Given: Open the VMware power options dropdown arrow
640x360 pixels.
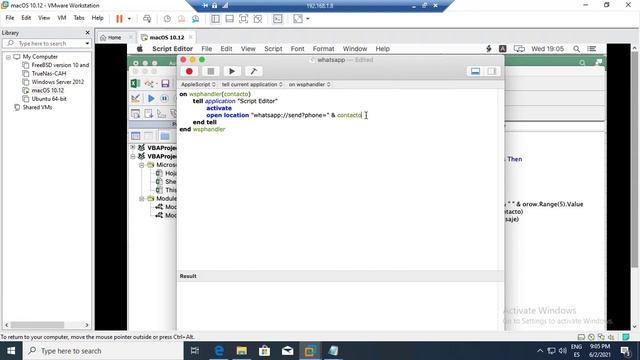Looking at the screenshot, I should tap(129, 19).
